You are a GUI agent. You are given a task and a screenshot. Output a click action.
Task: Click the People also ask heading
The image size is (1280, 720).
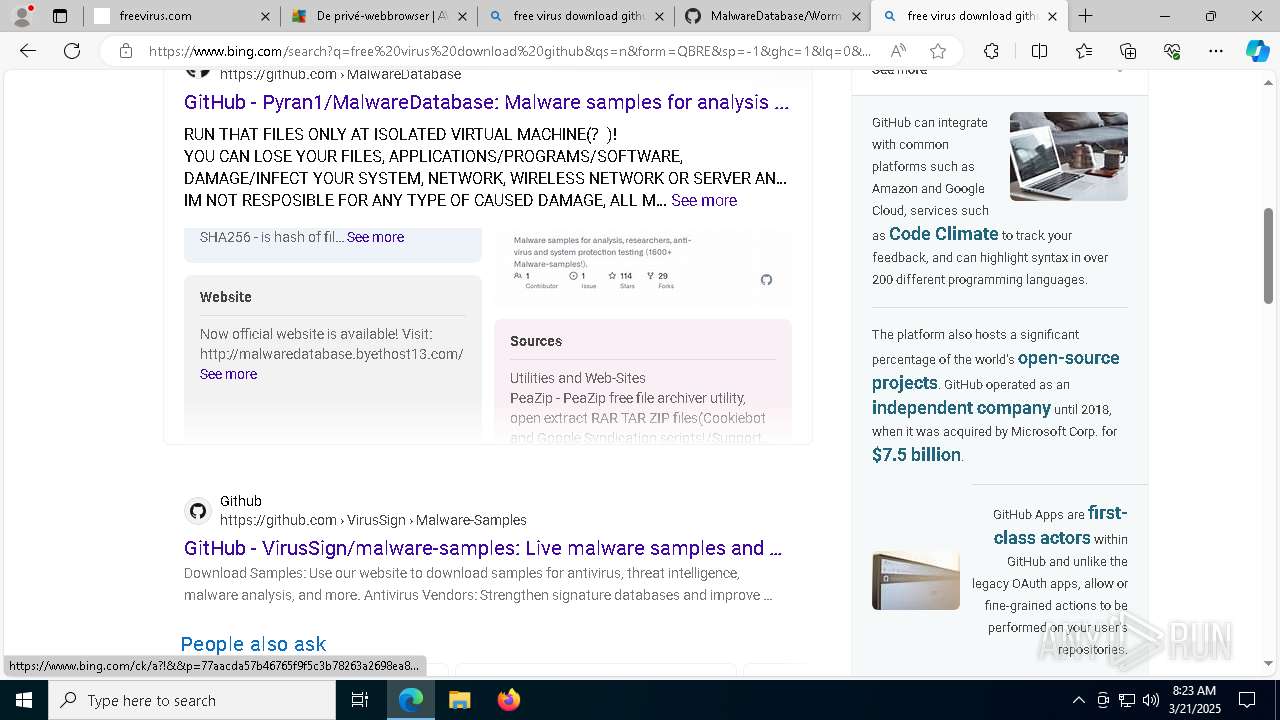coord(253,644)
